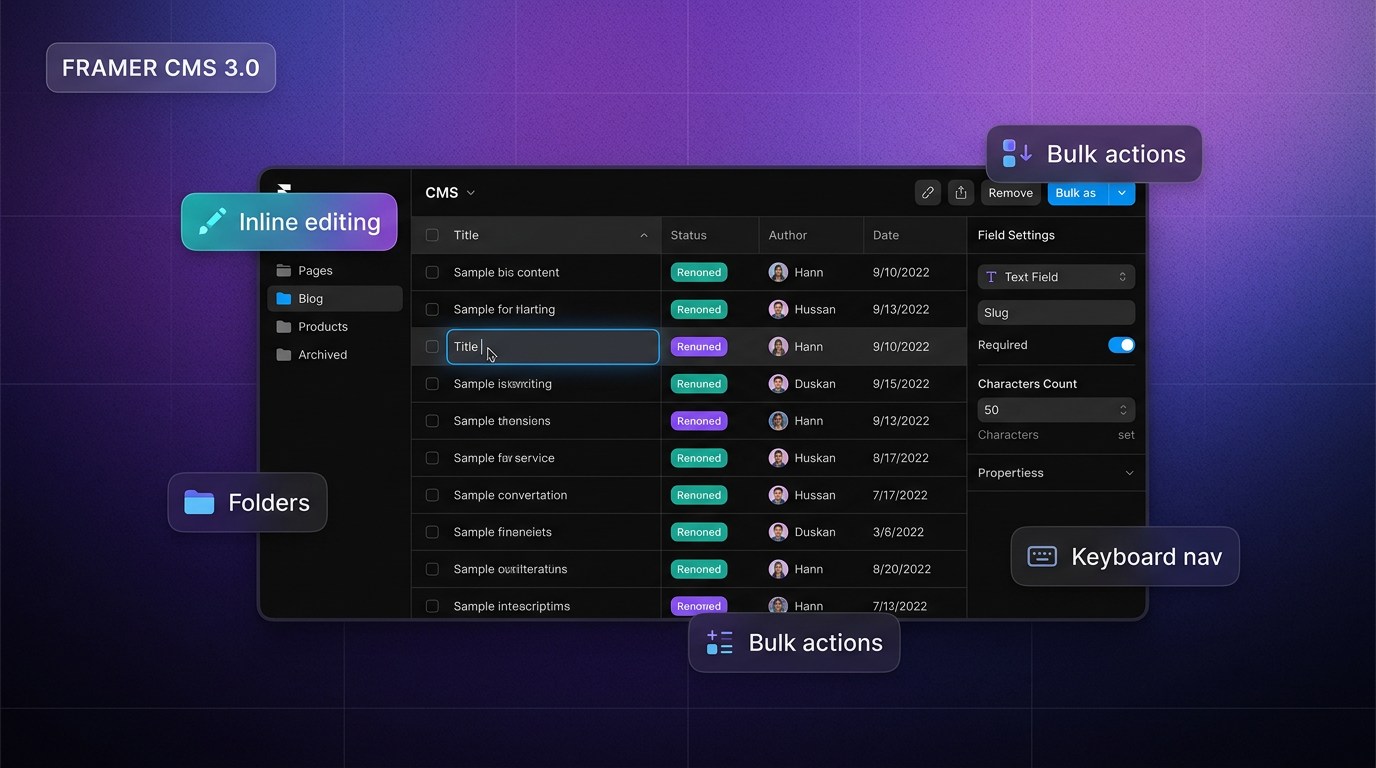Click Hann's avatar in the Title editing row
The image size is (1376, 768).
click(778, 347)
